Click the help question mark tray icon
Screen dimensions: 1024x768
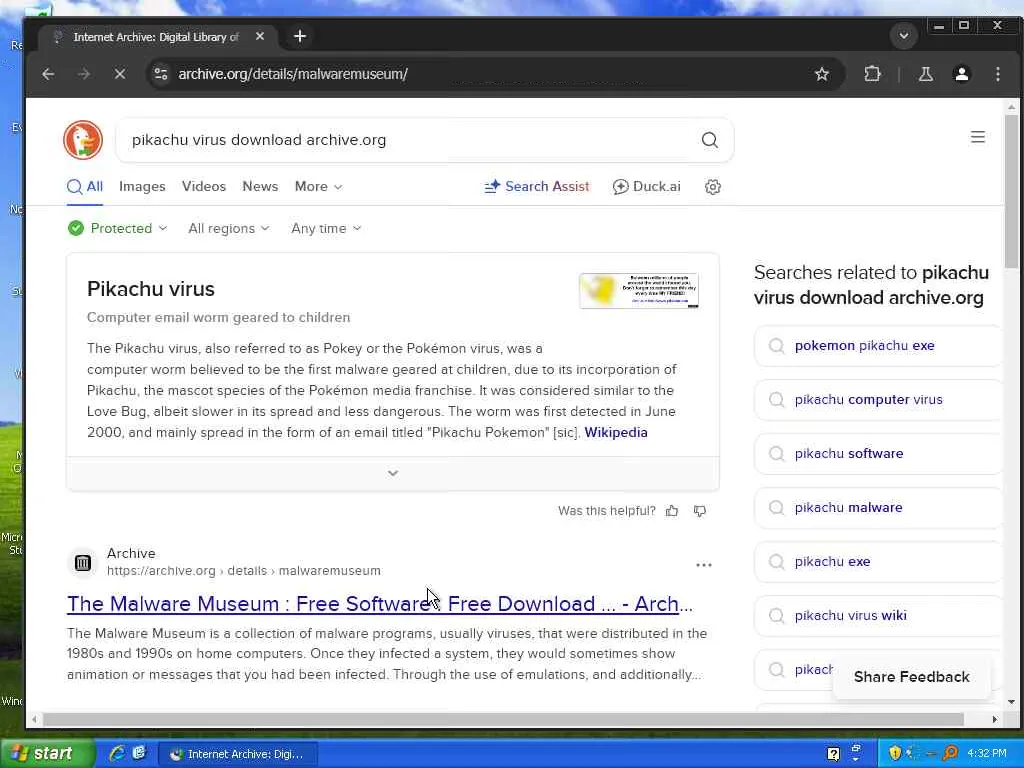833,754
